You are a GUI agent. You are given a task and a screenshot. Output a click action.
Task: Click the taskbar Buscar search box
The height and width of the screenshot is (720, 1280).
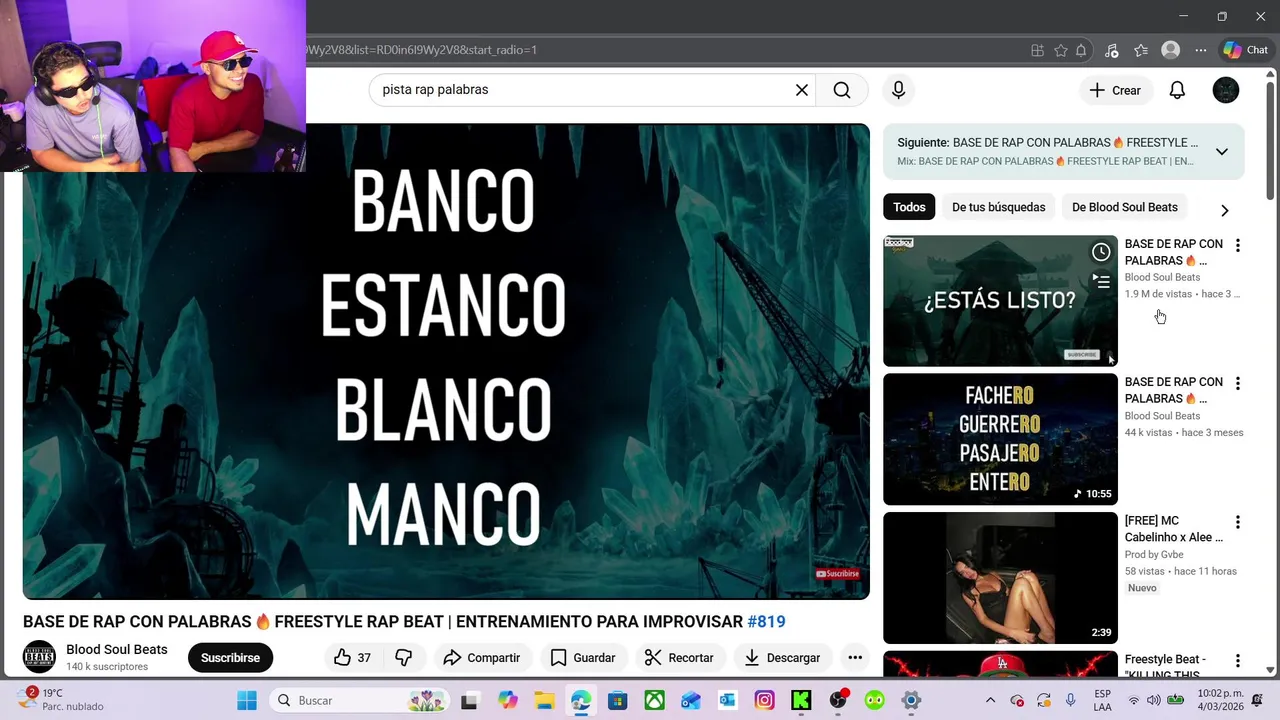coord(361,701)
